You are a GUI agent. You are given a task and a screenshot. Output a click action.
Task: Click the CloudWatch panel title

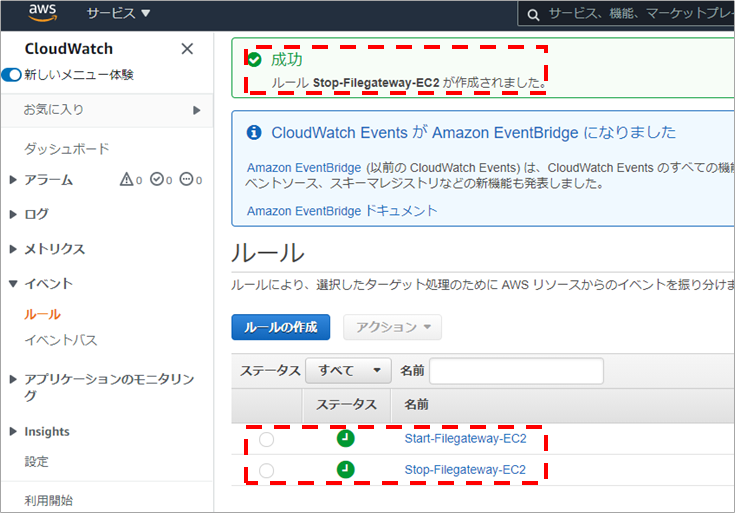point(69,49)
